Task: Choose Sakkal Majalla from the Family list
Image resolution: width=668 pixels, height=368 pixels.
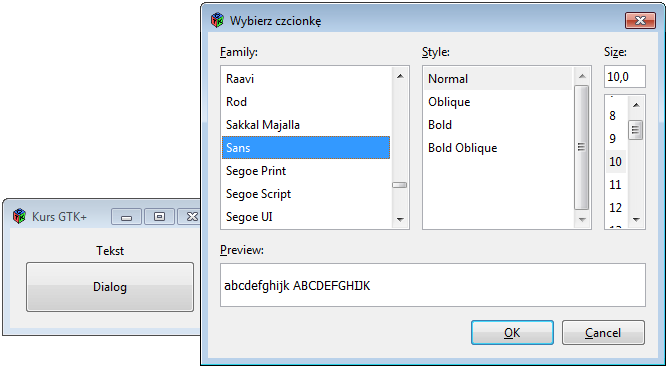Action: (x=306, y=125)
